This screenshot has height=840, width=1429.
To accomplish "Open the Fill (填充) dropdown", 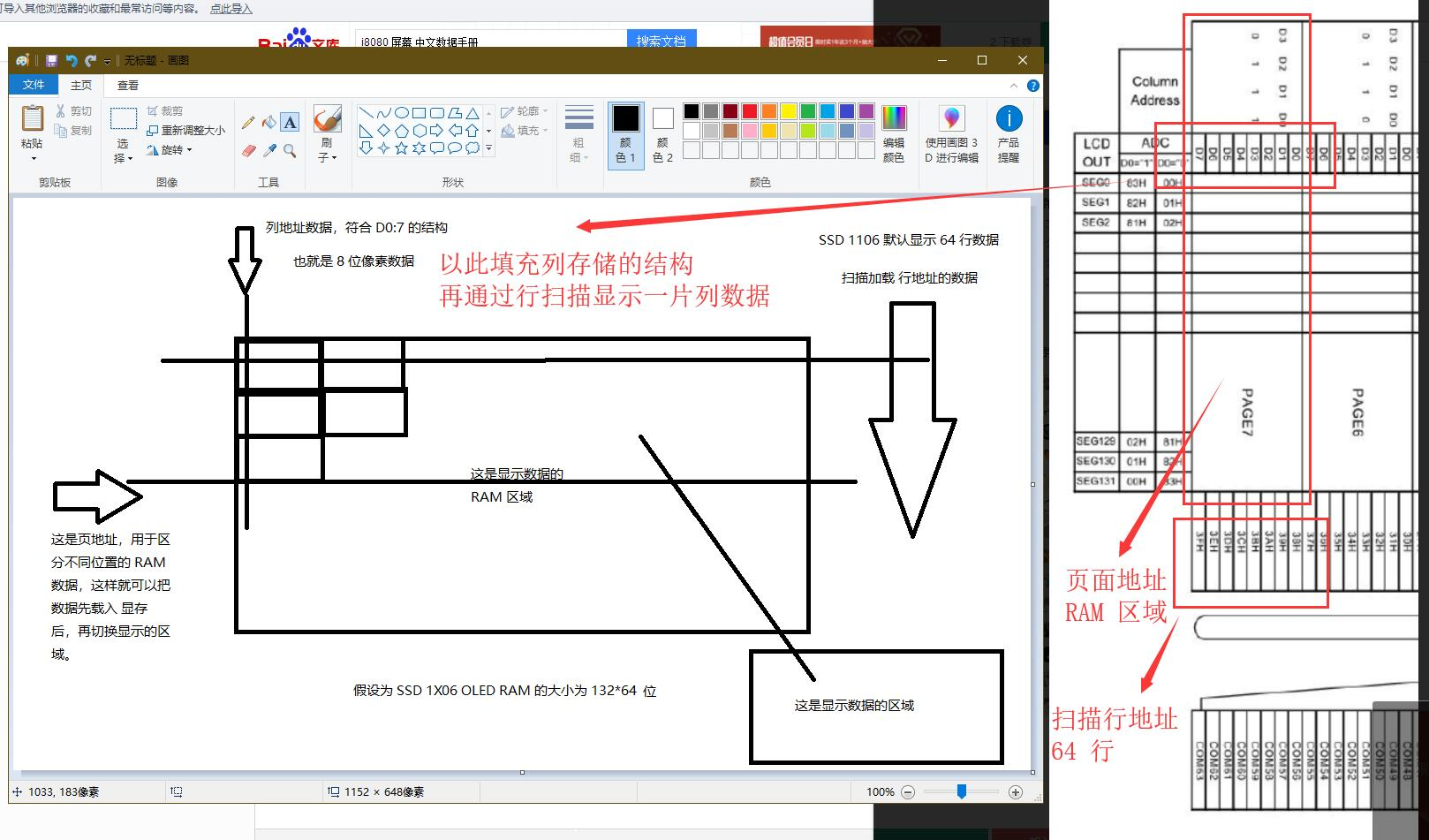I will (x=525, y=131).
